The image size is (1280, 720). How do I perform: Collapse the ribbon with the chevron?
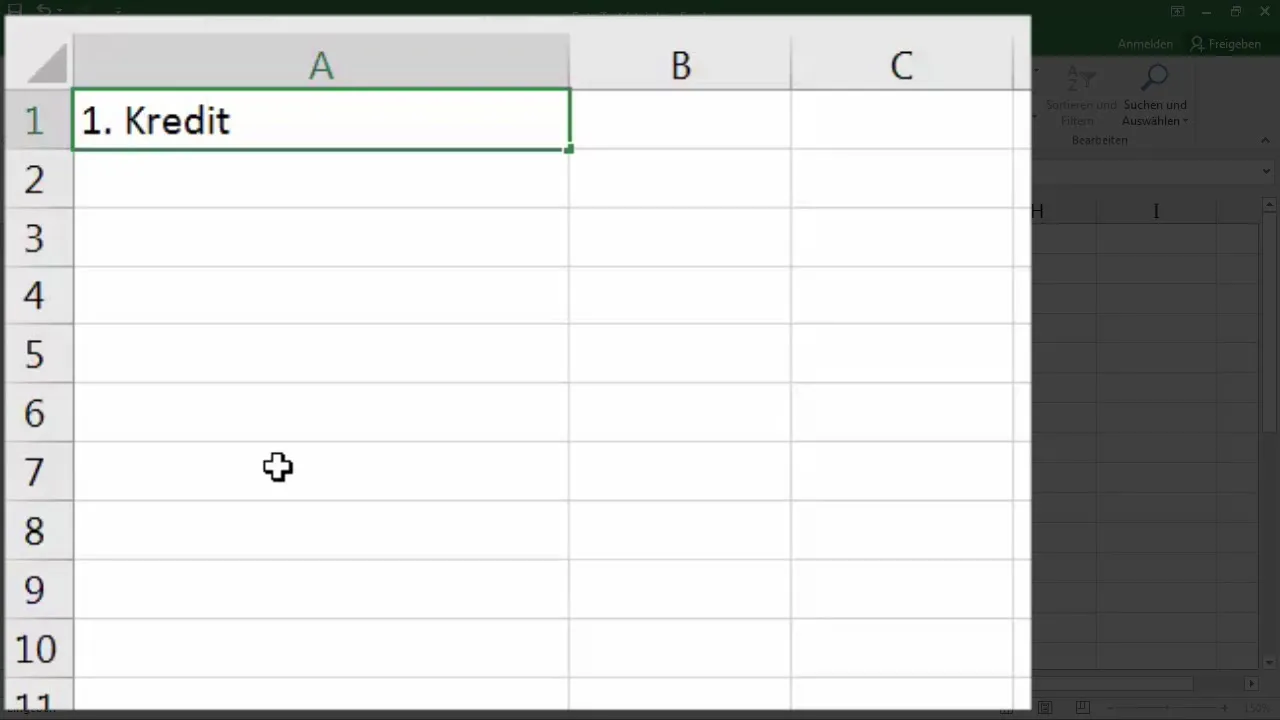tap(1266, 140)
